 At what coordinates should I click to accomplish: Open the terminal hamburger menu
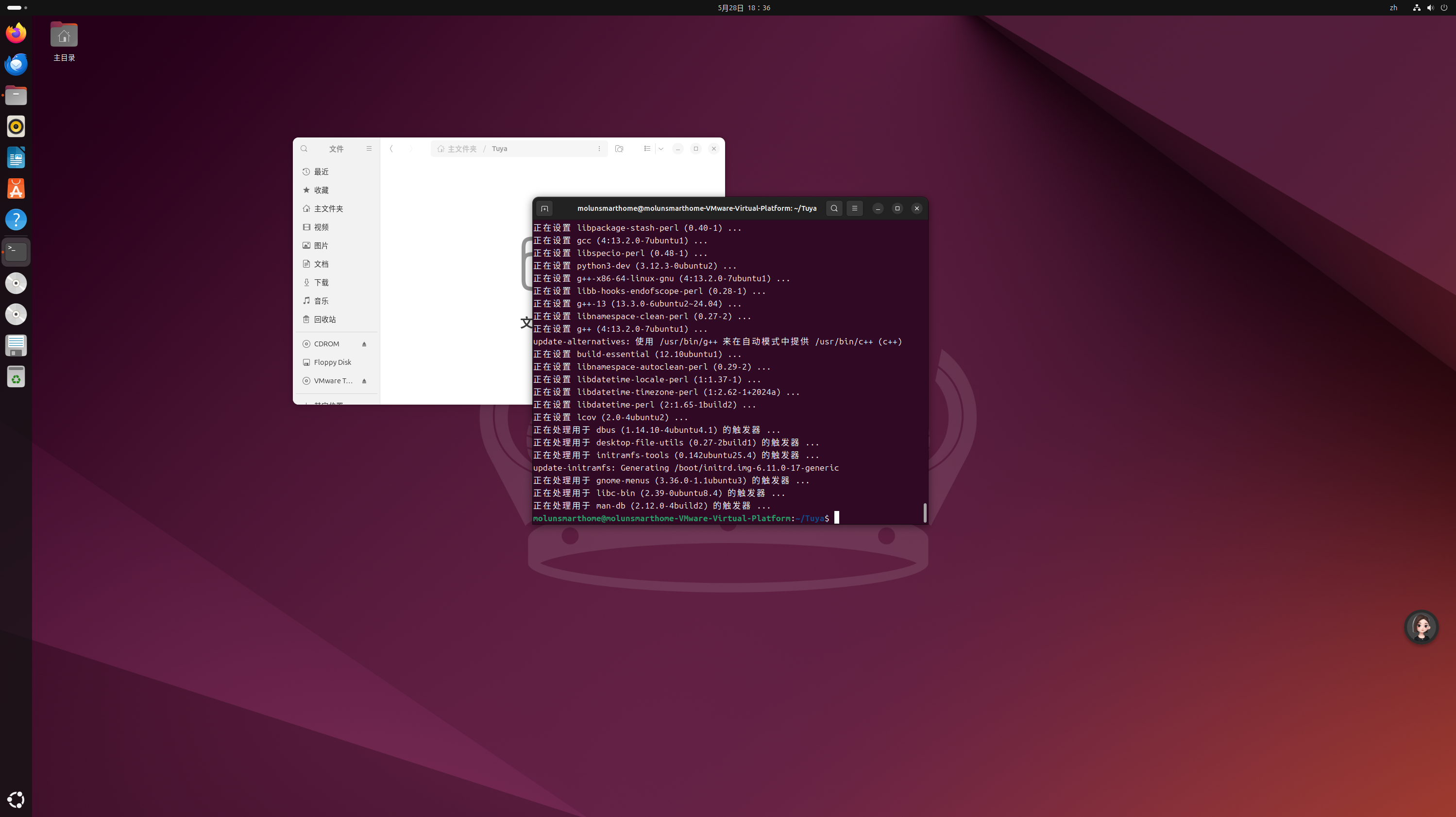(855, 209)
